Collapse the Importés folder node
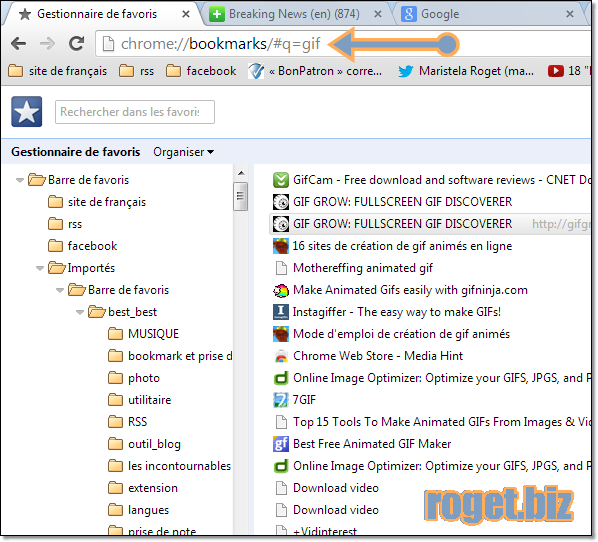 point(40,268)
